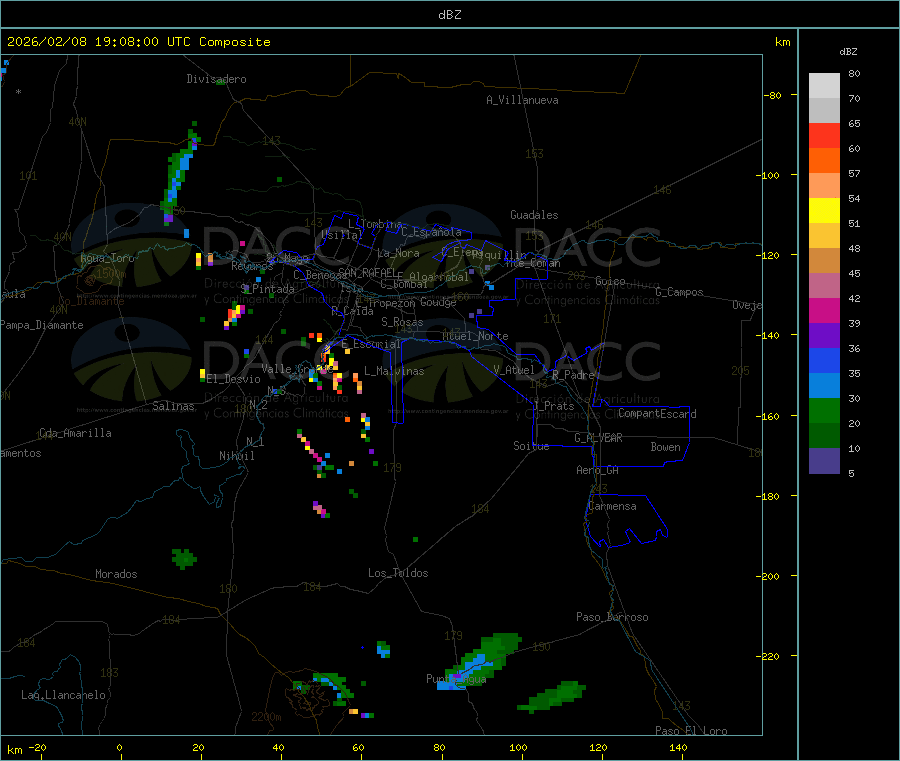The image size is (900, 761).
Task: Click the Morados map label
Action: coord(117,574)
